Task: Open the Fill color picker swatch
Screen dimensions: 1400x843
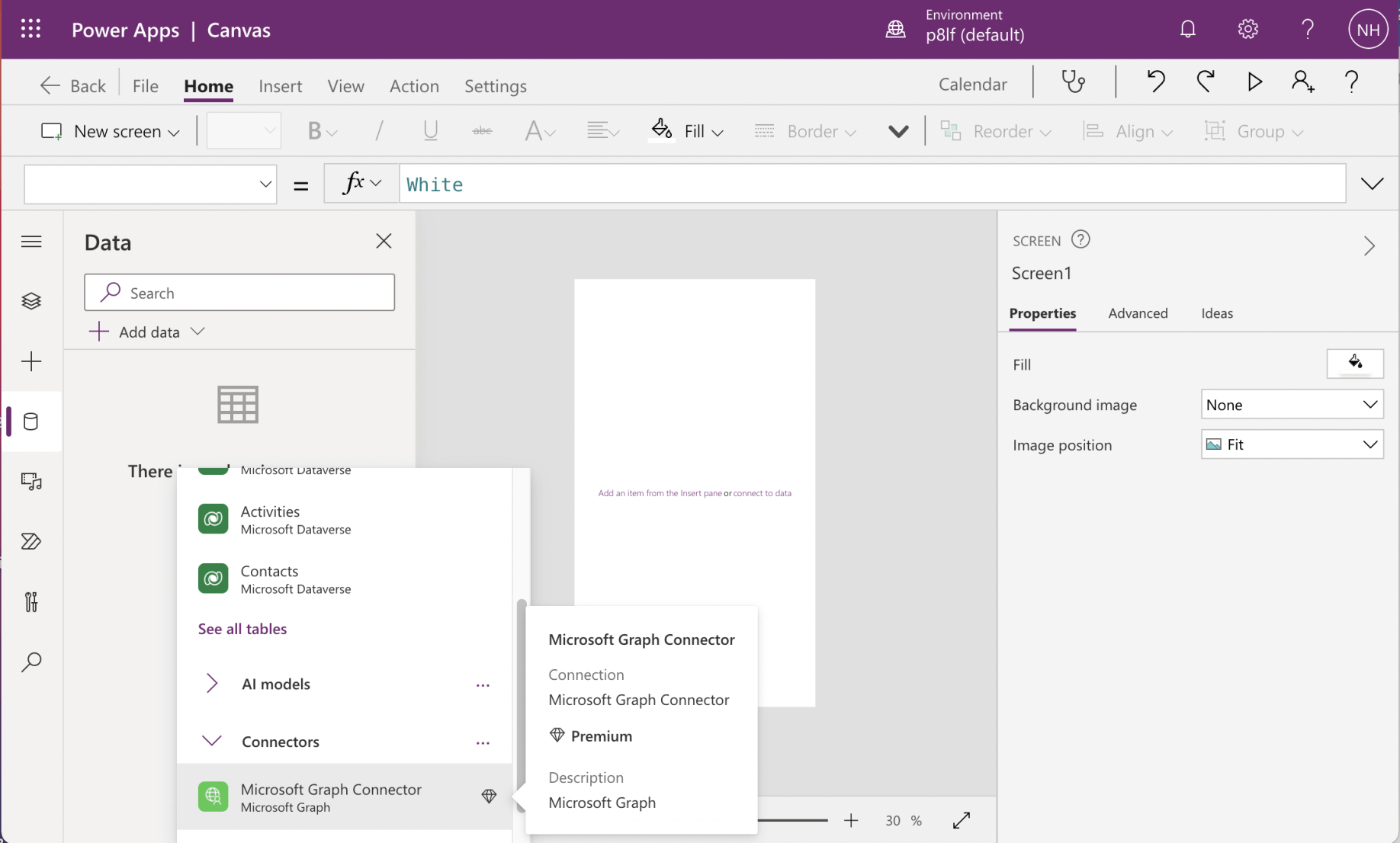Action: tap(1354, 364)
